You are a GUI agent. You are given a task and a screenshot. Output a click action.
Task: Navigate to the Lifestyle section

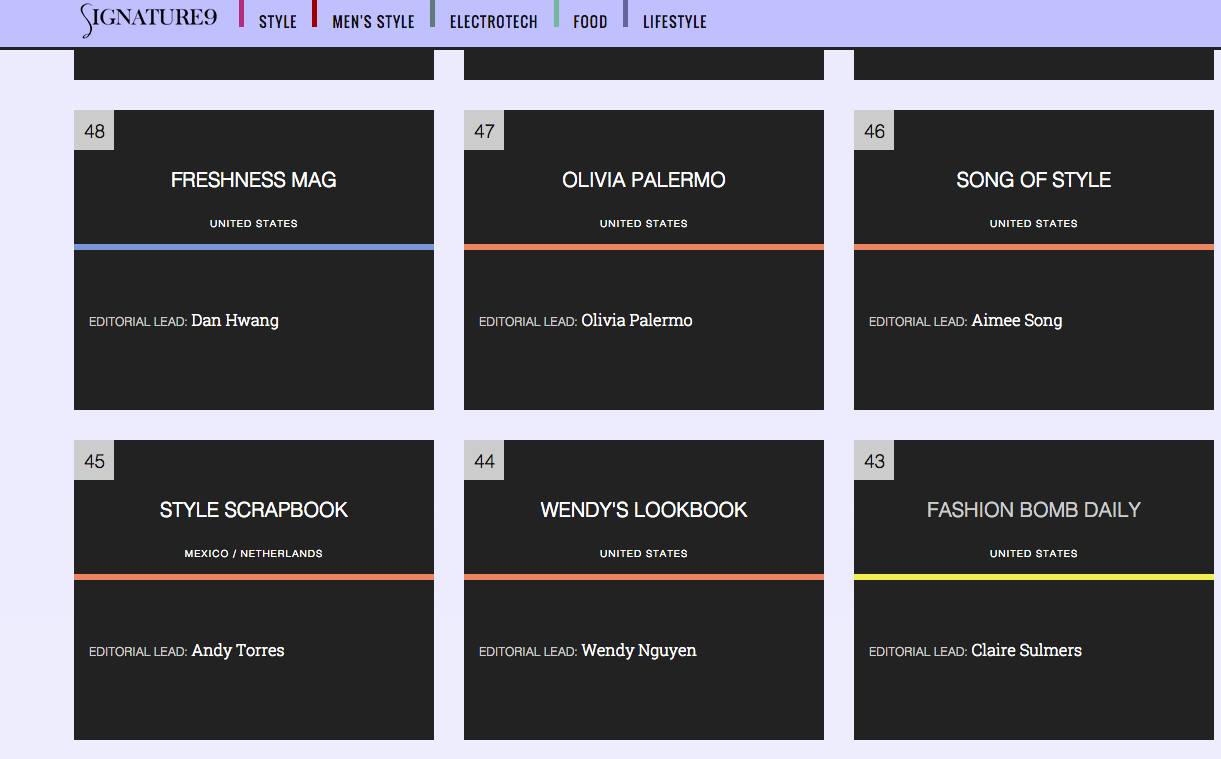click(674, 22)
